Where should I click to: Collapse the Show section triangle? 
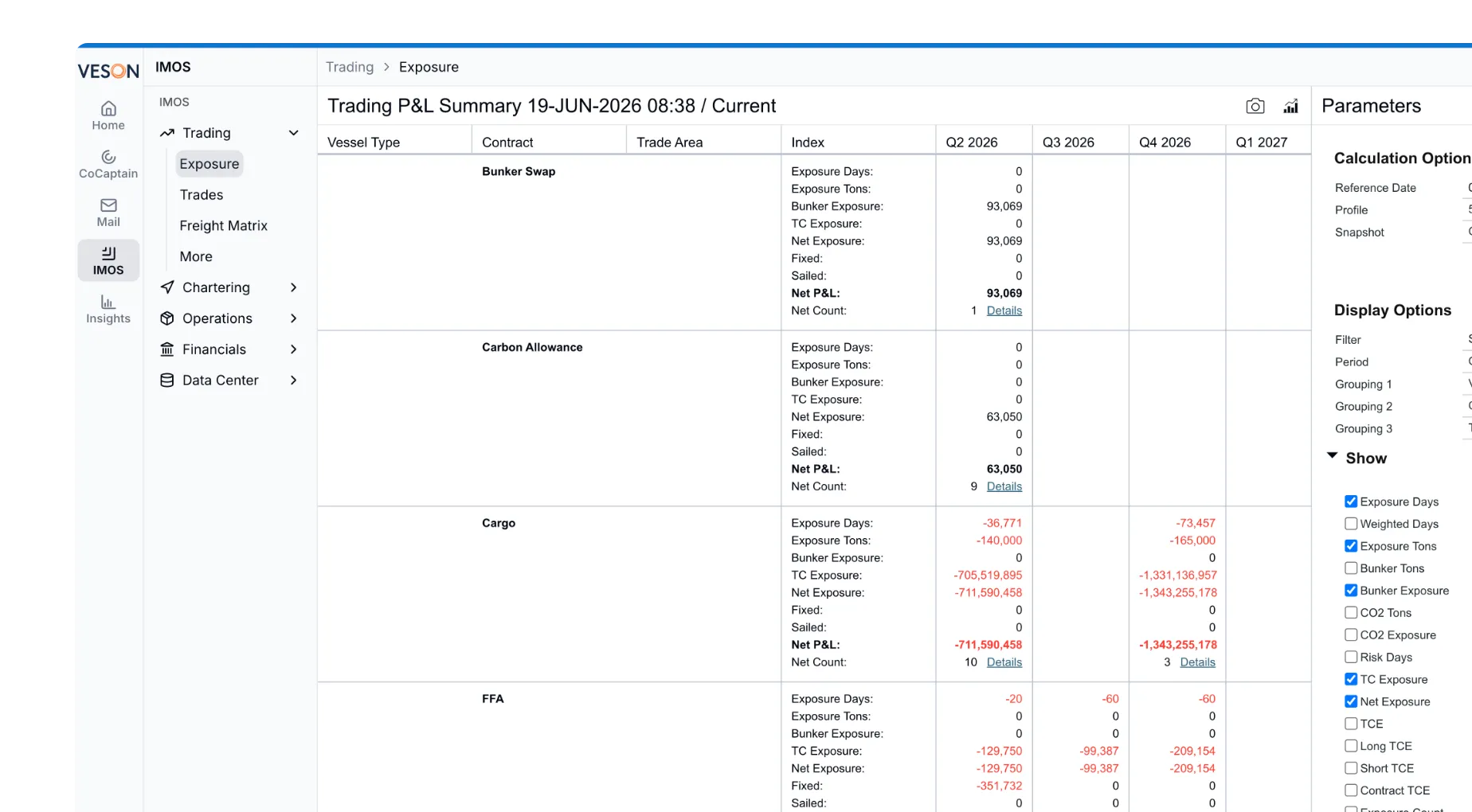pos(1332,456)
